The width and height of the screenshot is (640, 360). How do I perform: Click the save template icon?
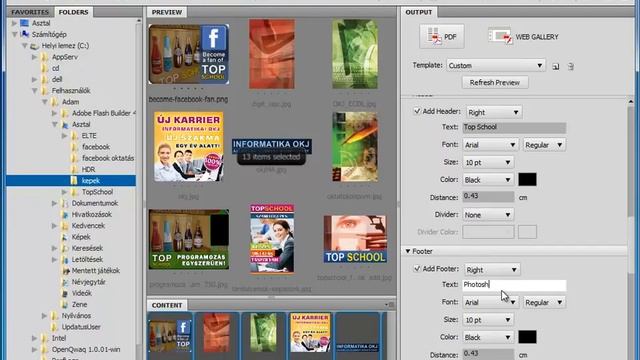tap(556, 66)
